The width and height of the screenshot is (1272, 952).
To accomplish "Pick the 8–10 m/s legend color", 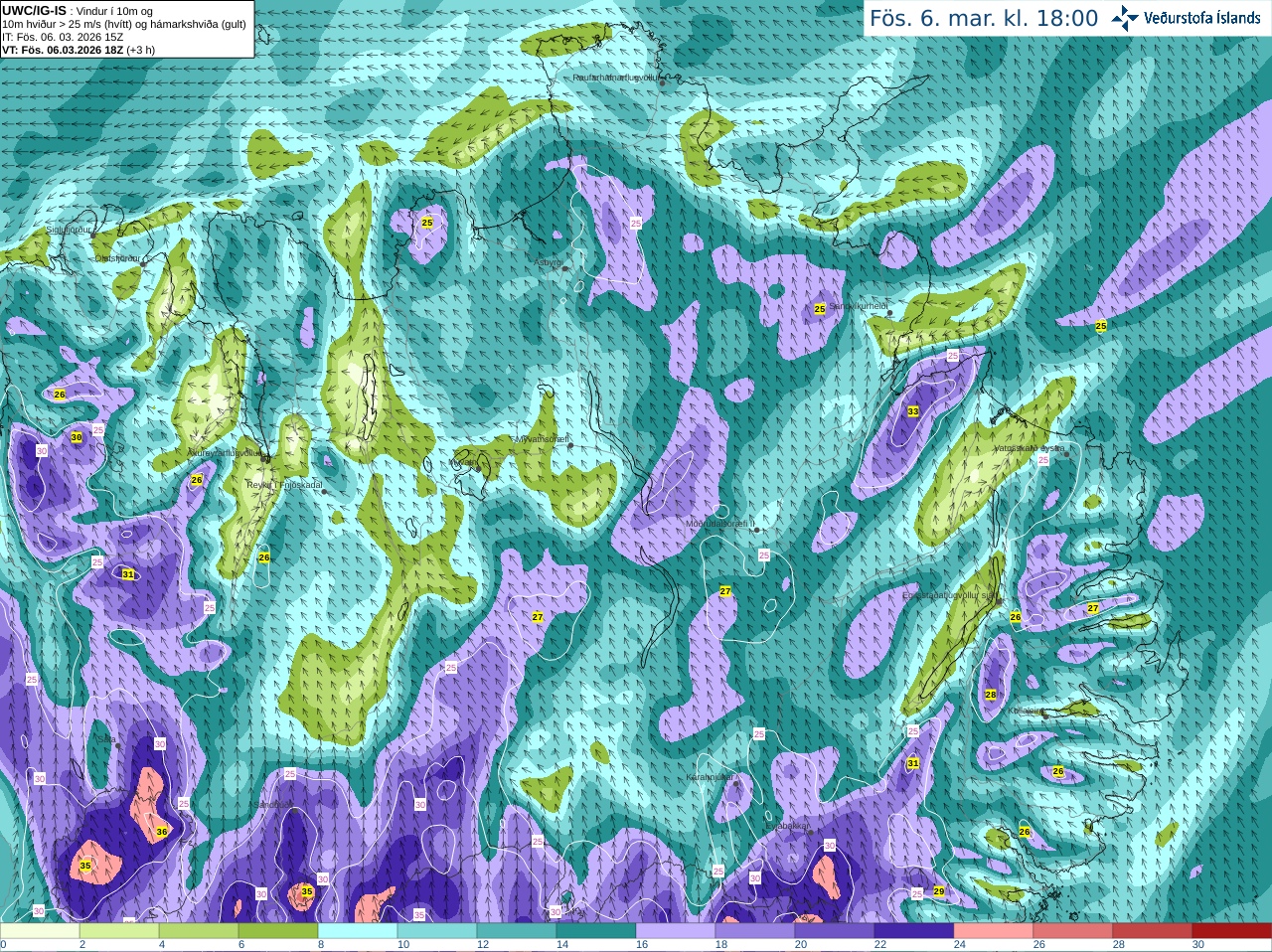I will 358,931.
